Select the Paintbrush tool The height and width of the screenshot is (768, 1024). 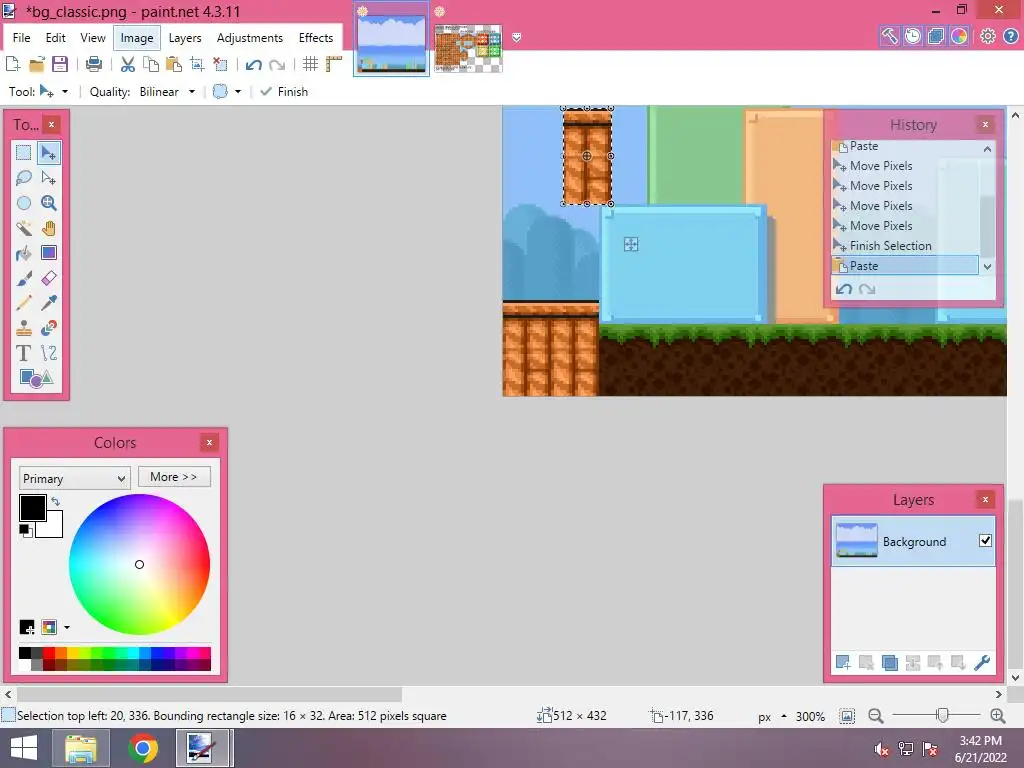[x=24, y=278]
